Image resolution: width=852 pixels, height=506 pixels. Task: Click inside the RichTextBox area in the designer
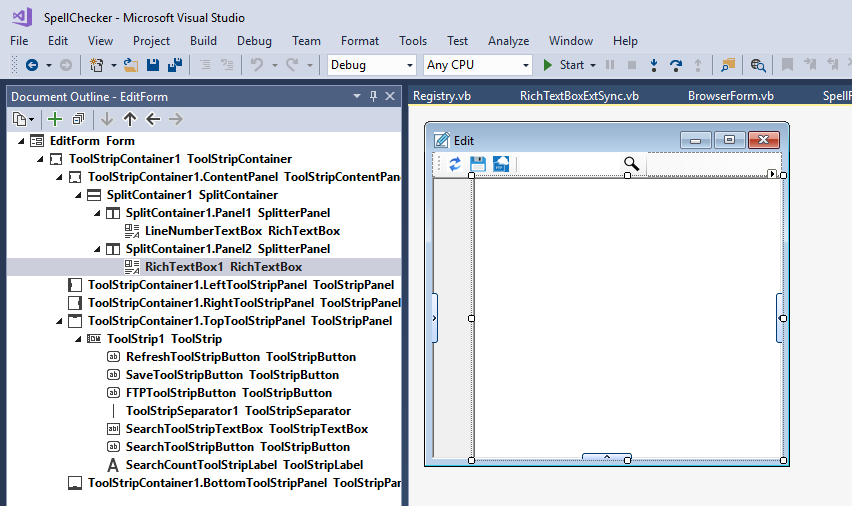click(628, 318)
